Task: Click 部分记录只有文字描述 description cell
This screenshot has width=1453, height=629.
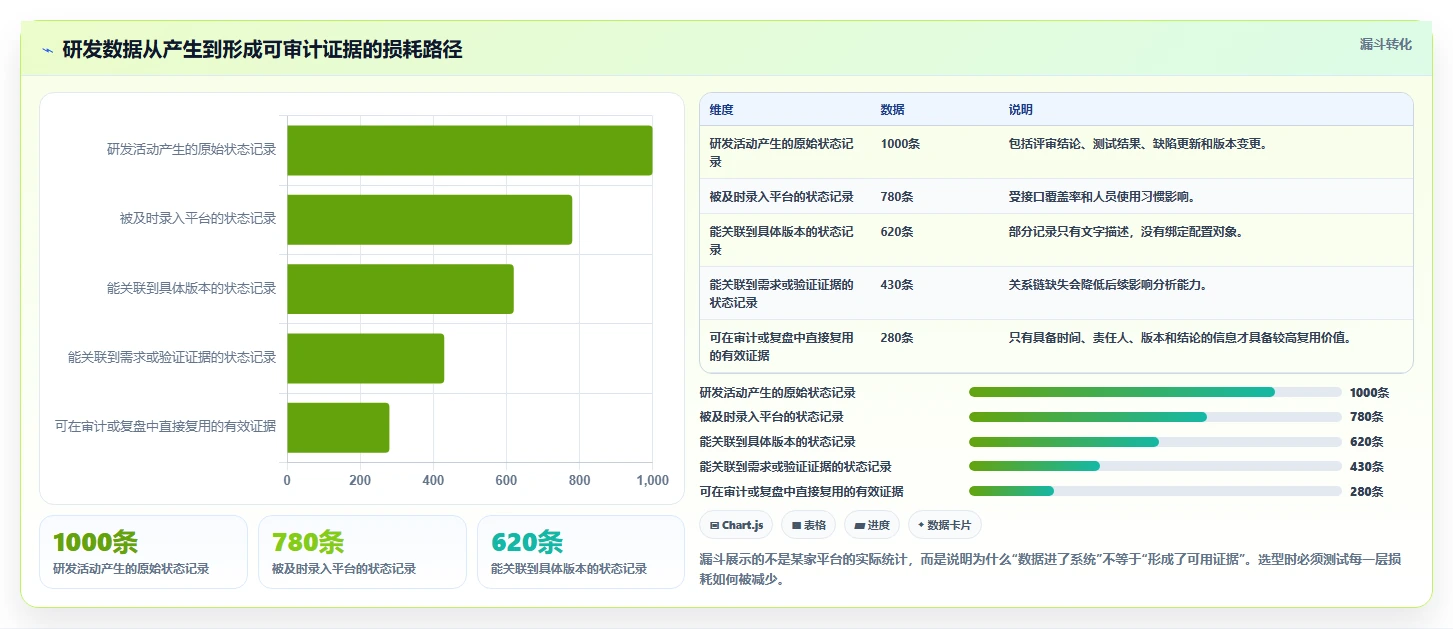Action: pyautogui.click(x=1126, y=232)
